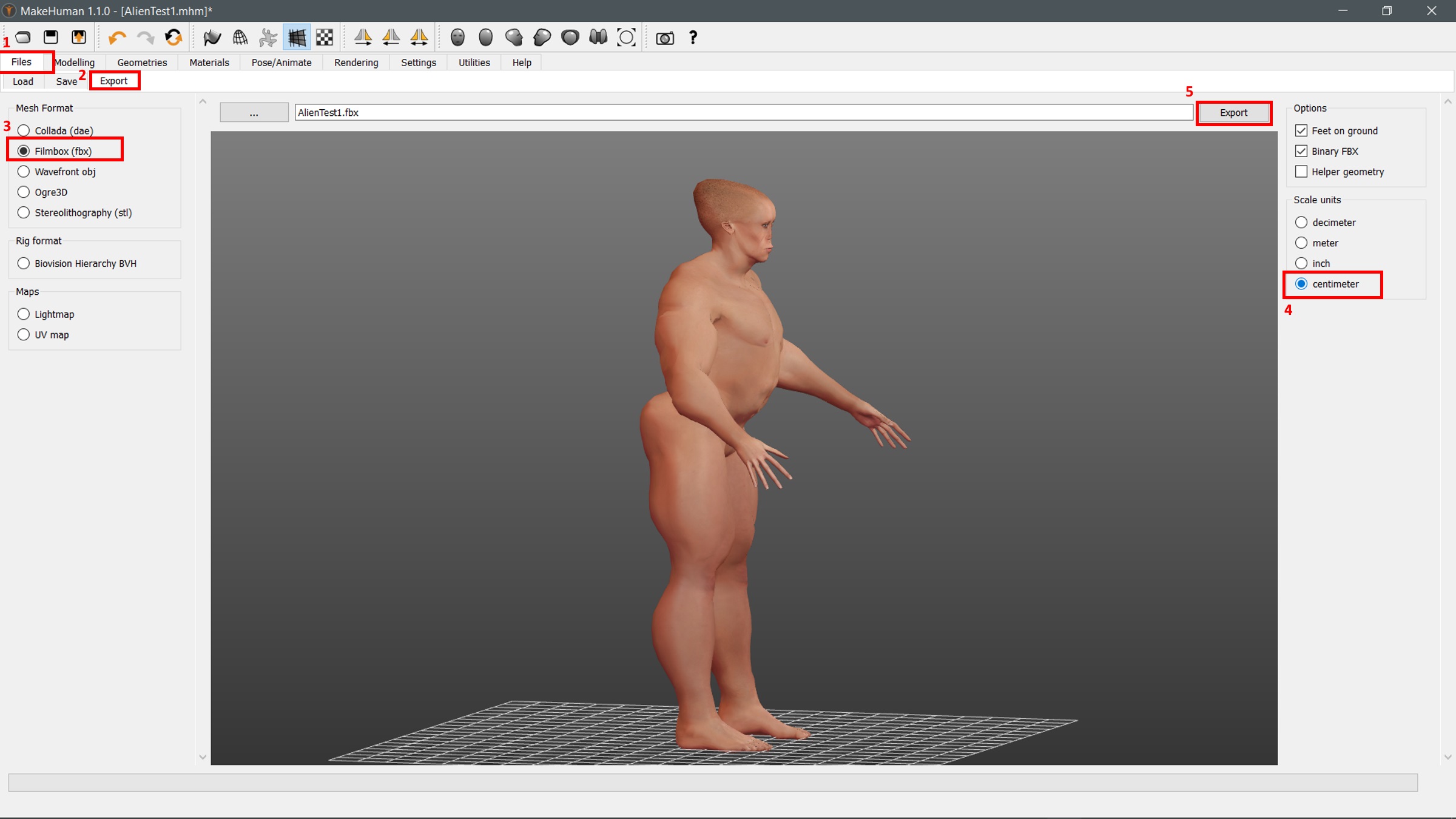1456x819 pixels.
Task: Choose centimeter scale unit
Action: pos(1327,284)
